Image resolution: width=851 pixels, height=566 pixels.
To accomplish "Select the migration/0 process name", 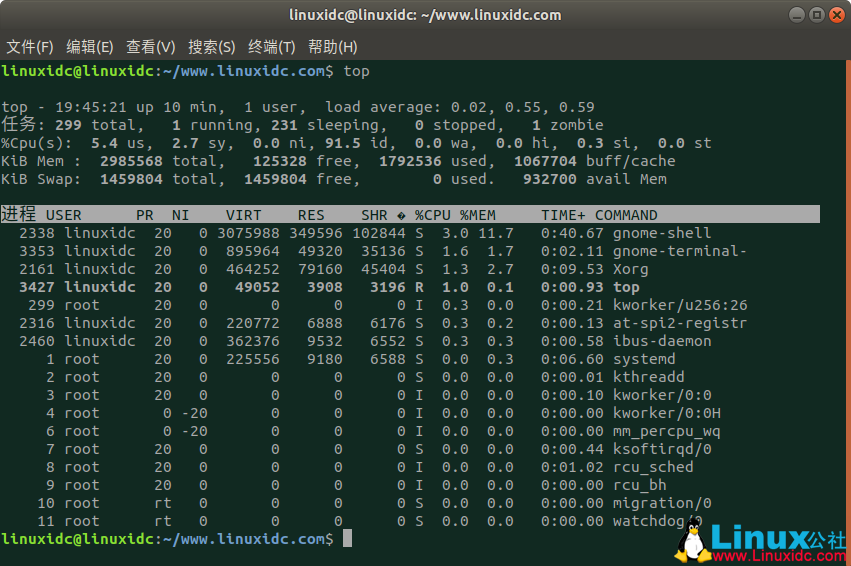I will (662, 503).
